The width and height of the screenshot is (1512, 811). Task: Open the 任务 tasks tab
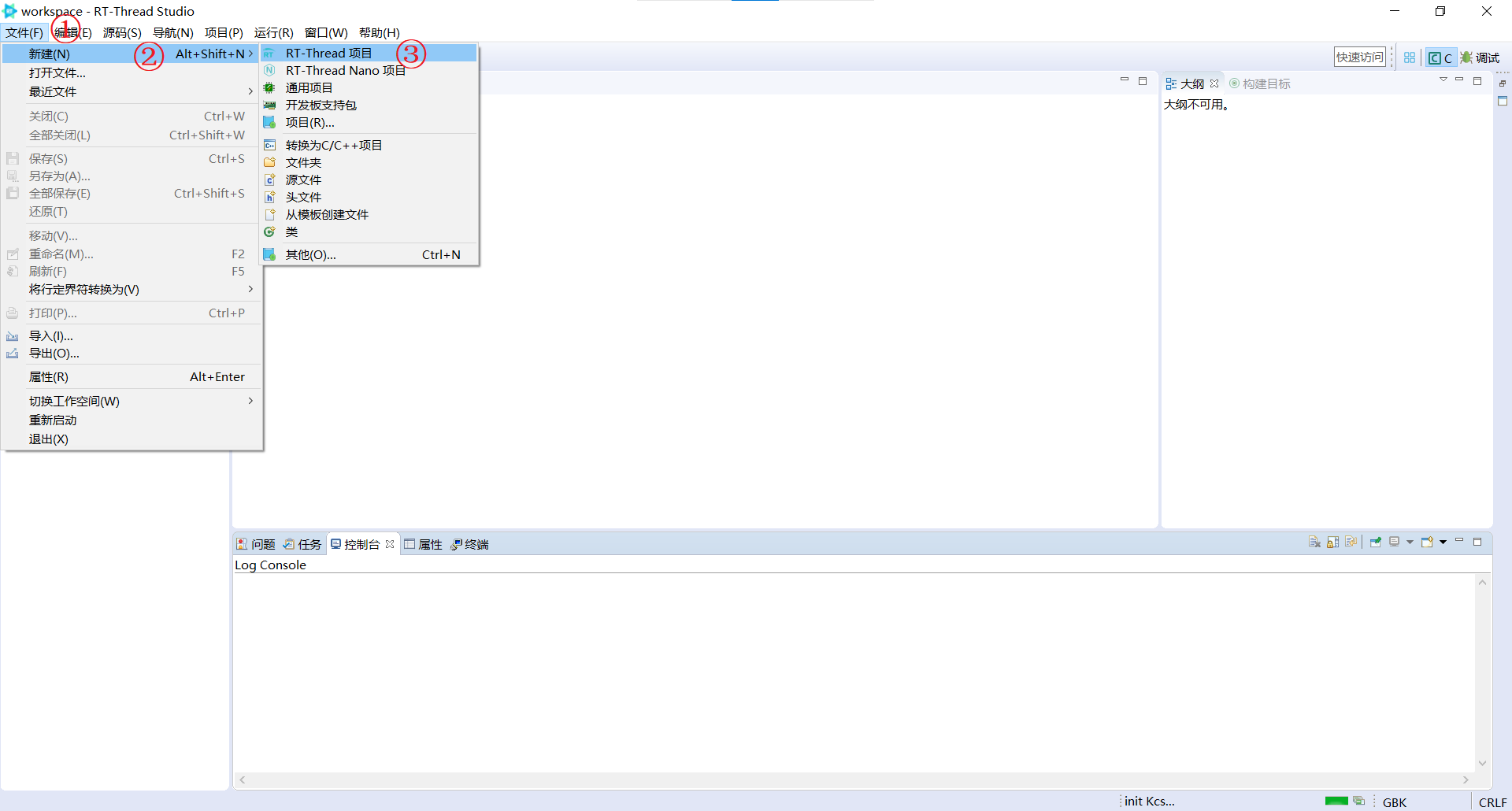(302, 544)
